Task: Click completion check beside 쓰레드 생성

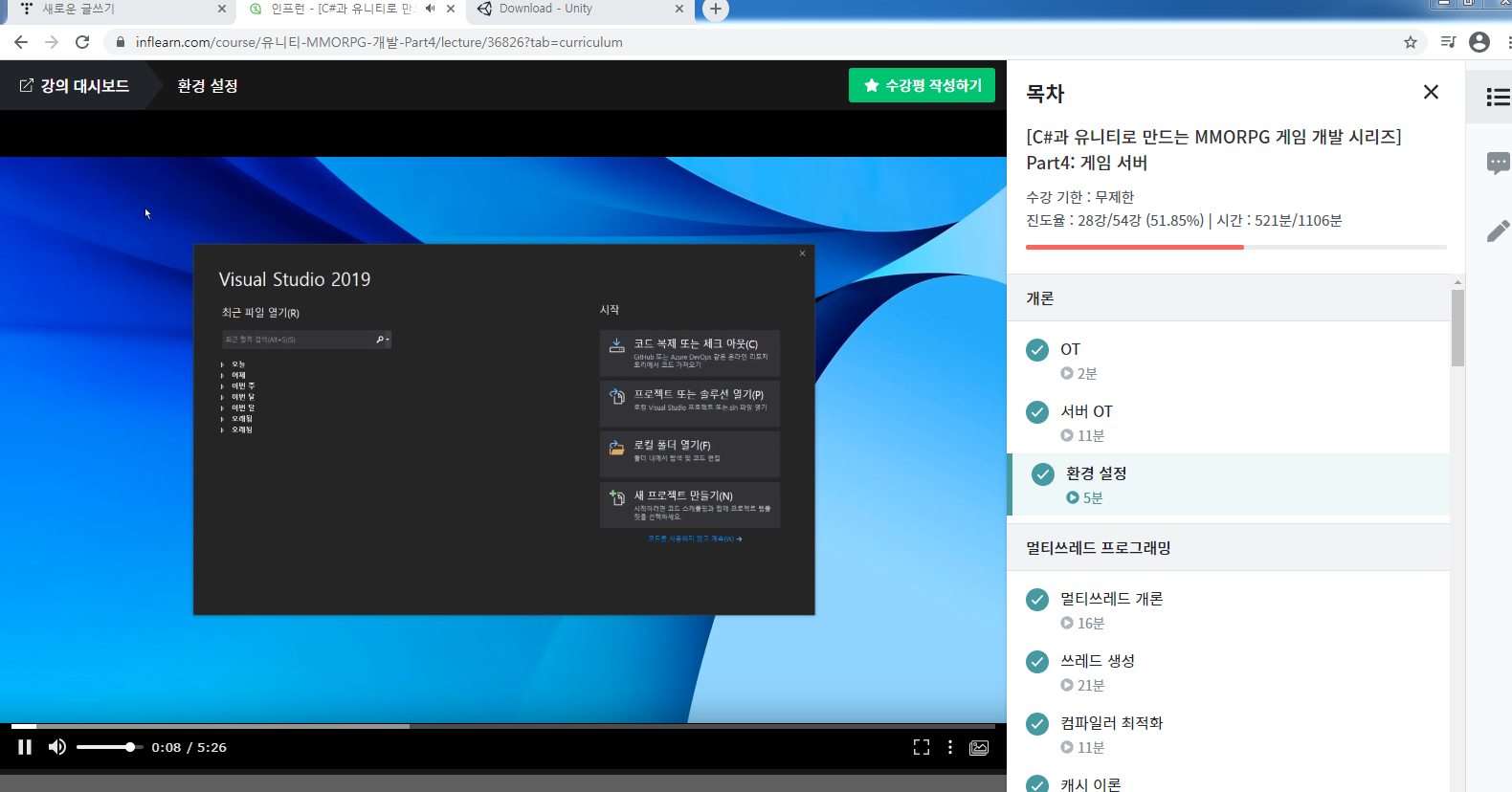Action: 1037,662
